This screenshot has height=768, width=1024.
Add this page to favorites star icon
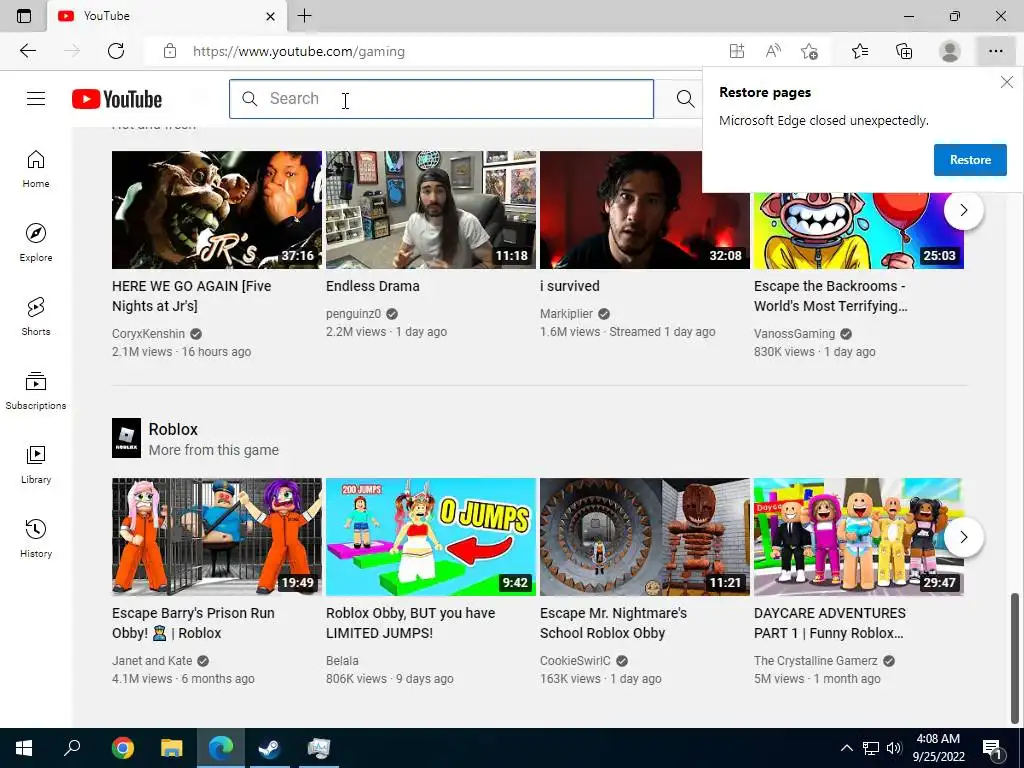(810, 51)
